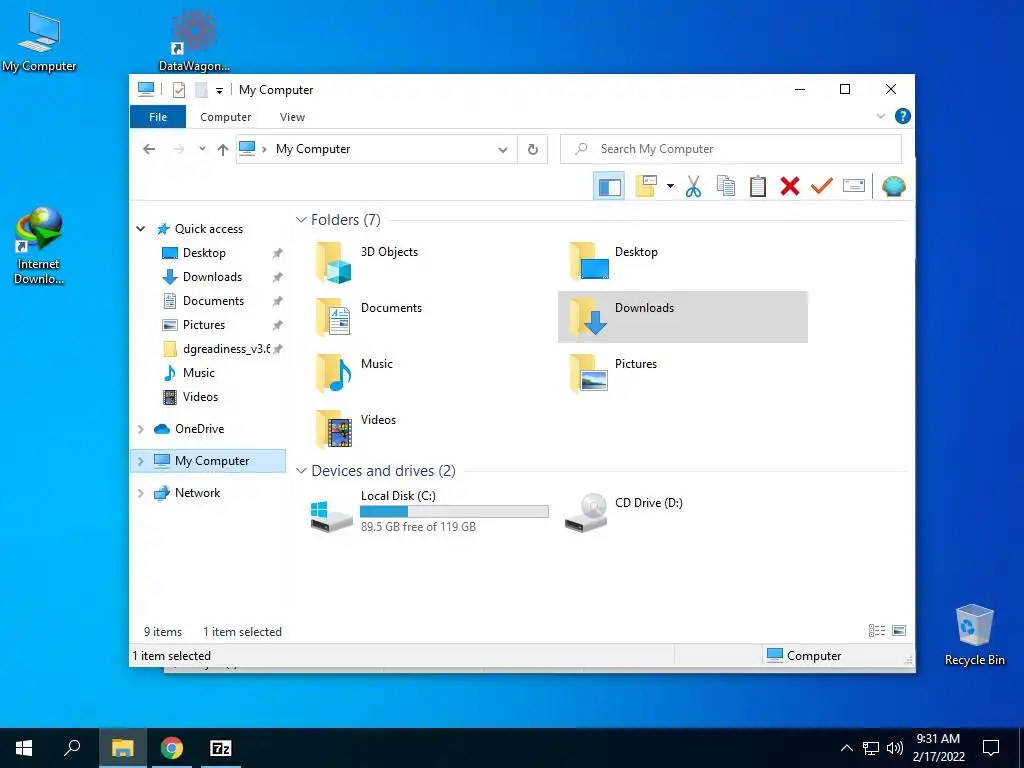1024x768 pixels.
Task: Open the Windows Start button
Action: 24,748
